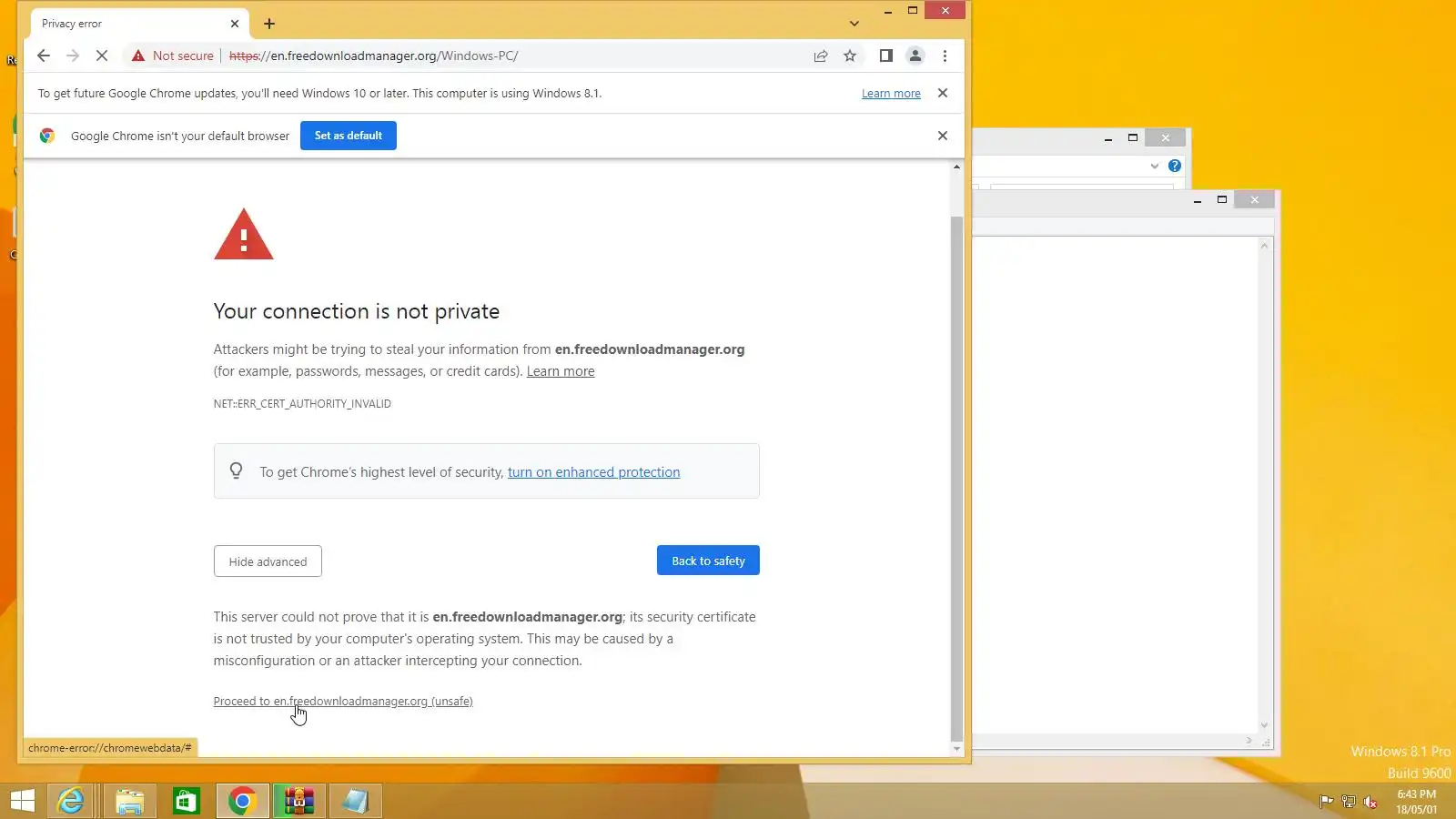Open File Explorer from the taskbar
1456x819 pixels.
coord(129,801)
